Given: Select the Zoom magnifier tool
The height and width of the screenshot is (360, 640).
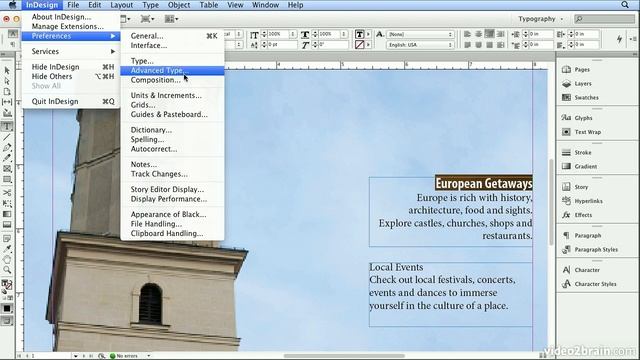Looking at the screenshot, I should (7, 270).
